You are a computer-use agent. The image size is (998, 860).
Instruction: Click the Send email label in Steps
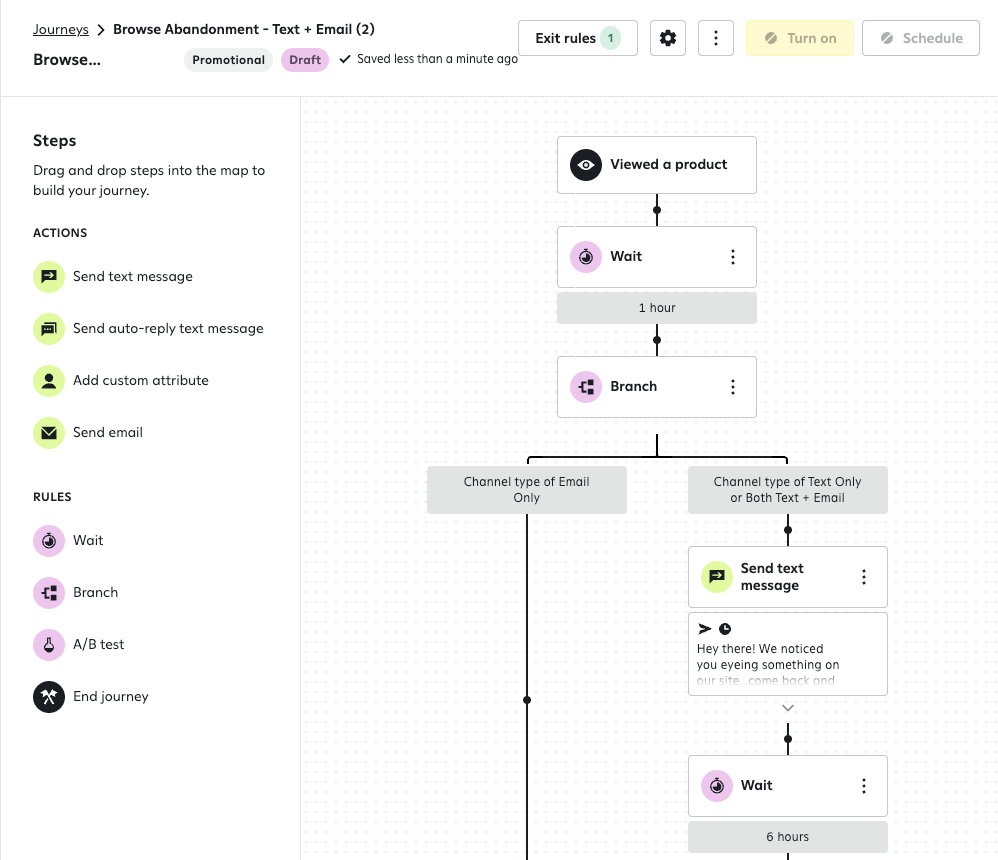point(108,433)
